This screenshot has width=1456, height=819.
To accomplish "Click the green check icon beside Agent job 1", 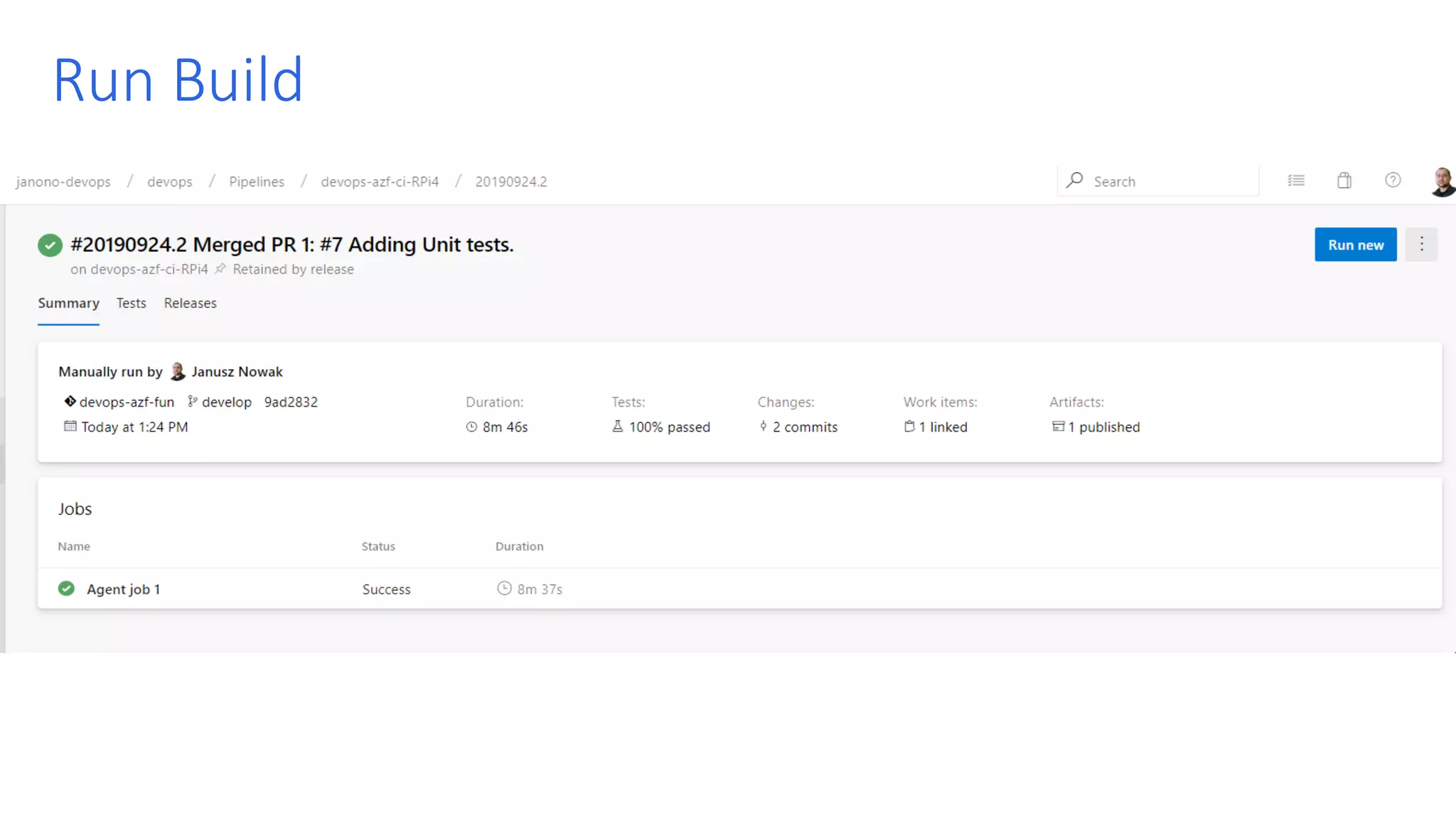I will pos(66,589).
